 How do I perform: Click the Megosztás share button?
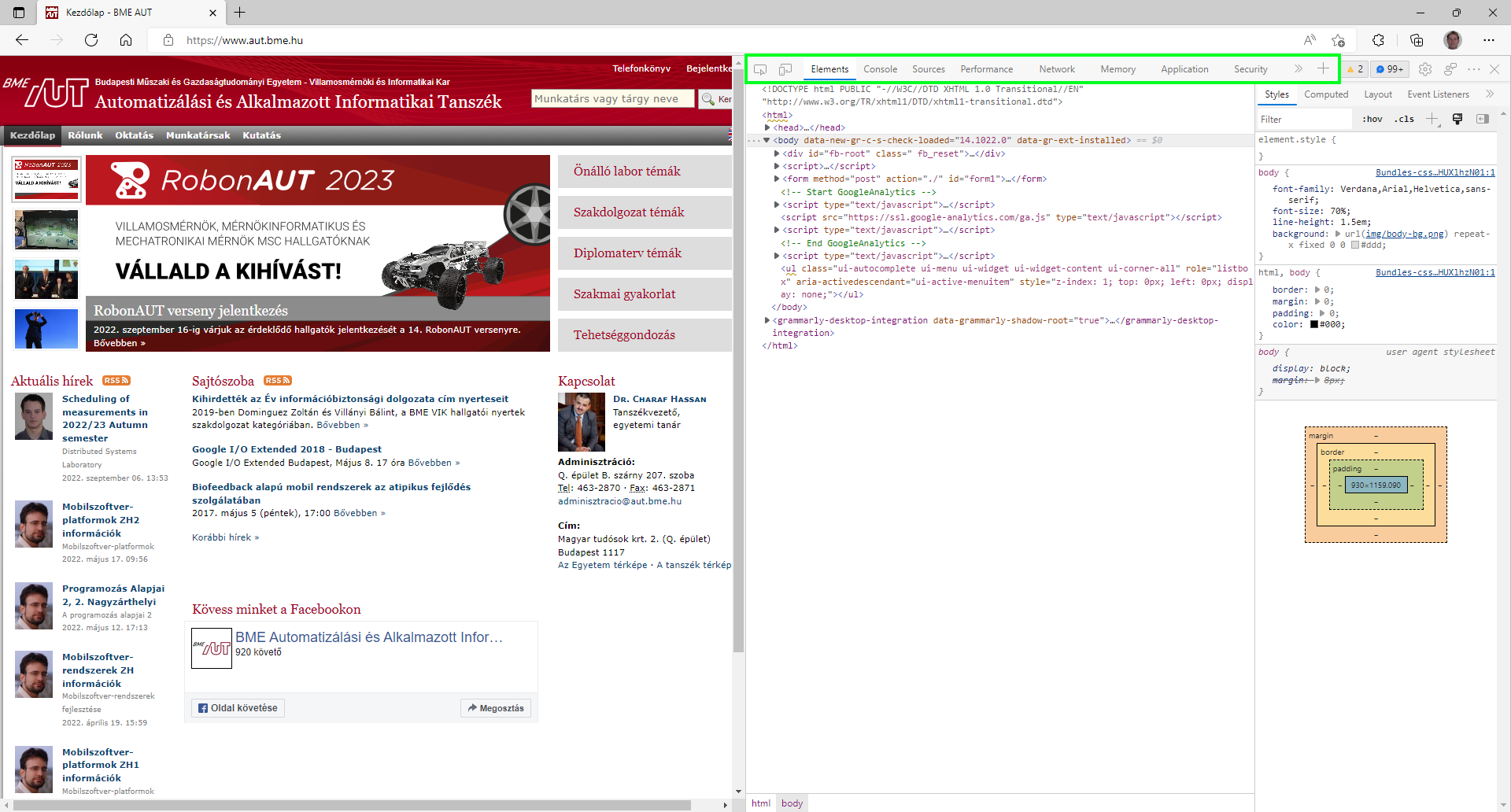click(496, 708)
